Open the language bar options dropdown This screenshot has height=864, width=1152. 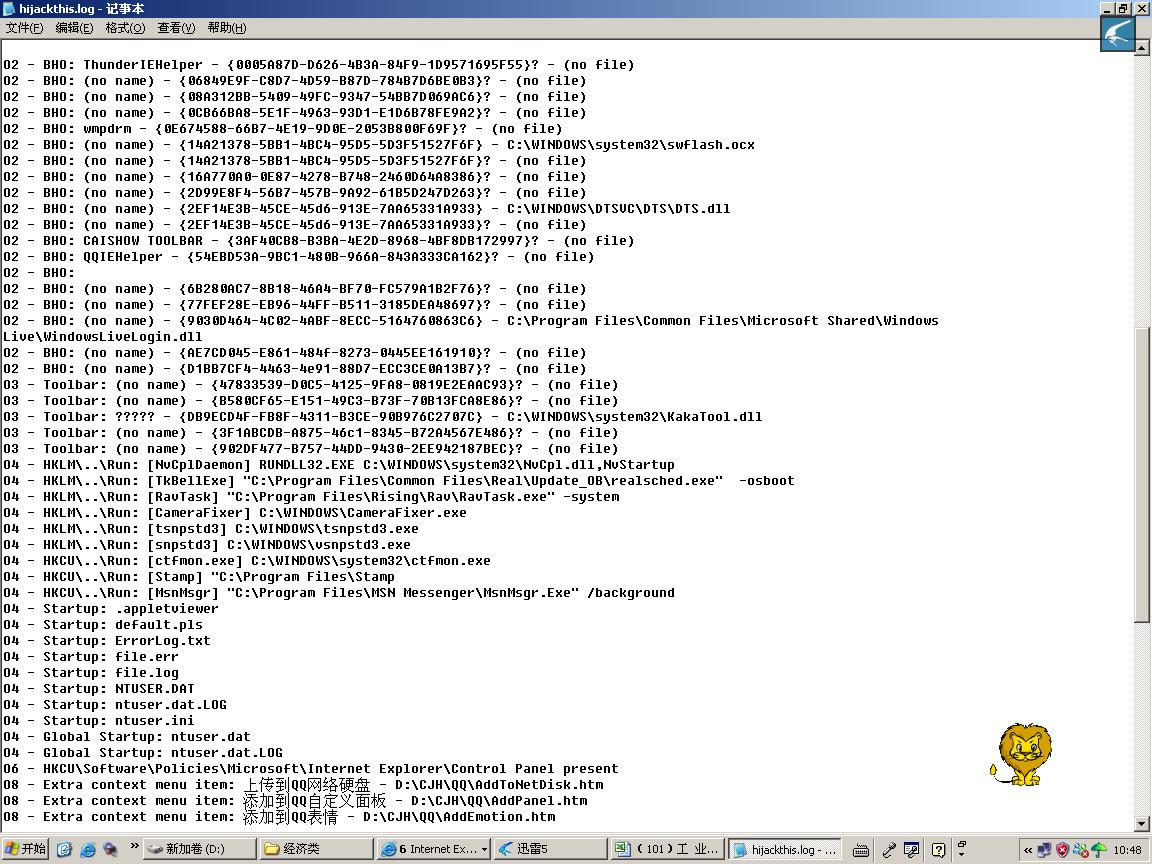click(962, 855)
